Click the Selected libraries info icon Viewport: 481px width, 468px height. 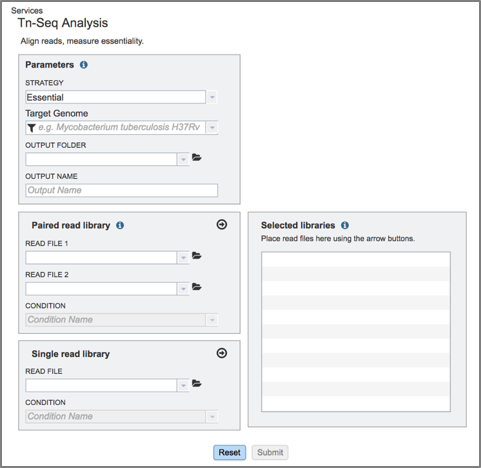345,225
